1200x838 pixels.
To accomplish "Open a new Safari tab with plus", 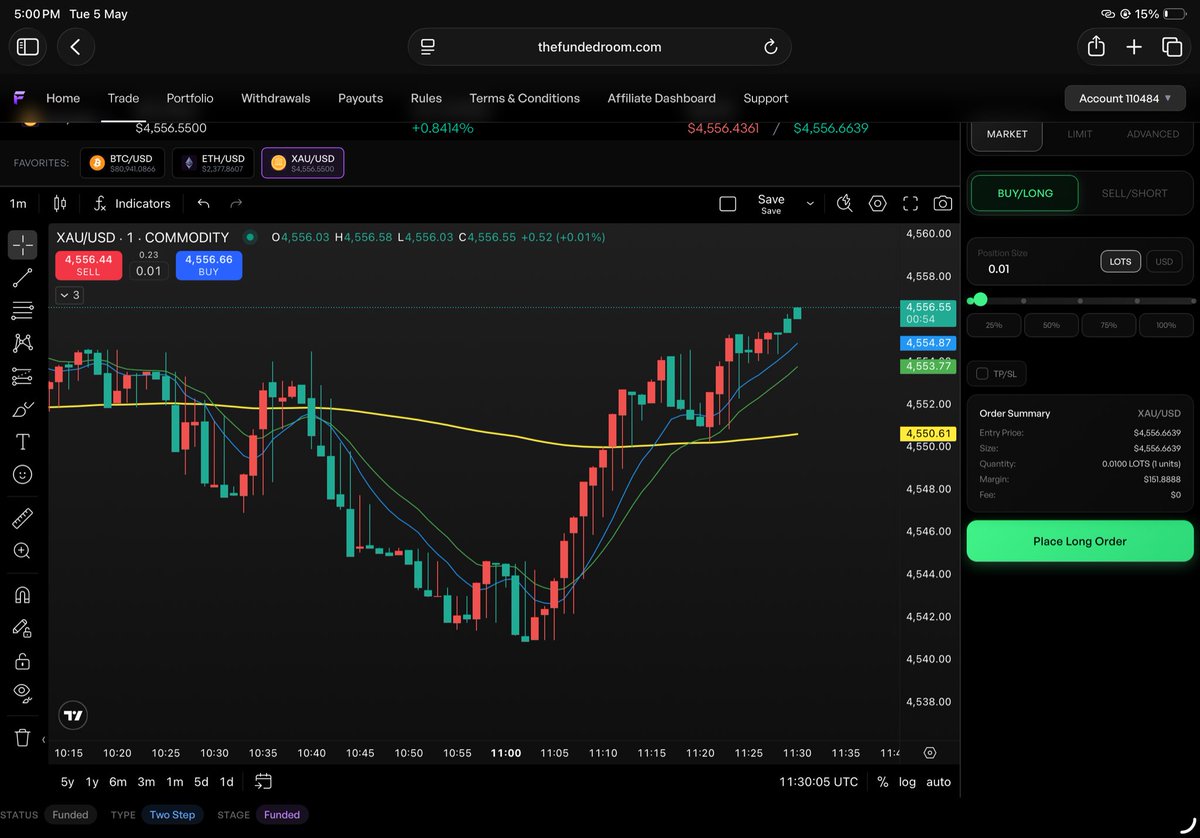I will point(1134,47).
